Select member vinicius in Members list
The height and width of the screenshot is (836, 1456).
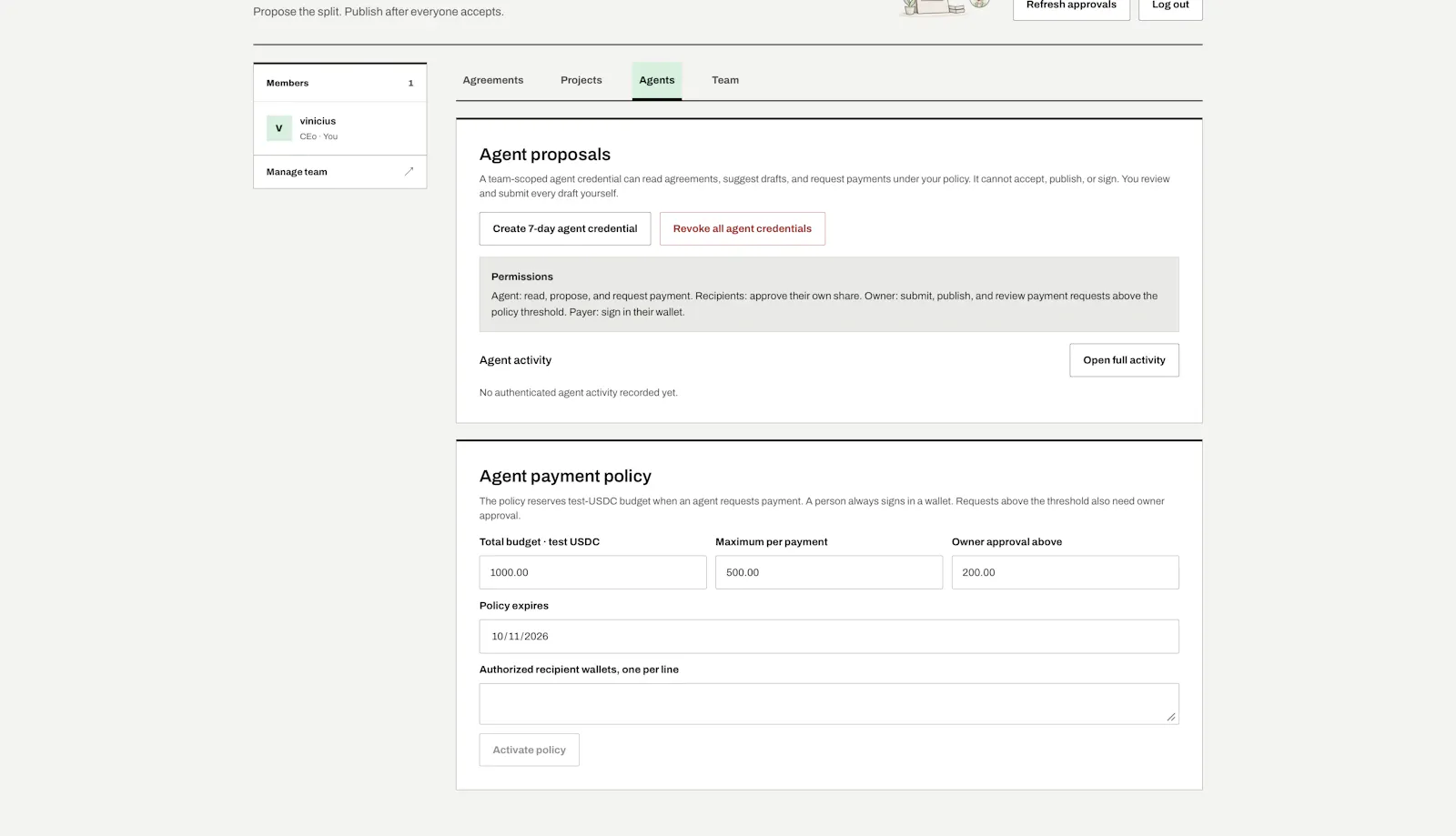(340, 128)
